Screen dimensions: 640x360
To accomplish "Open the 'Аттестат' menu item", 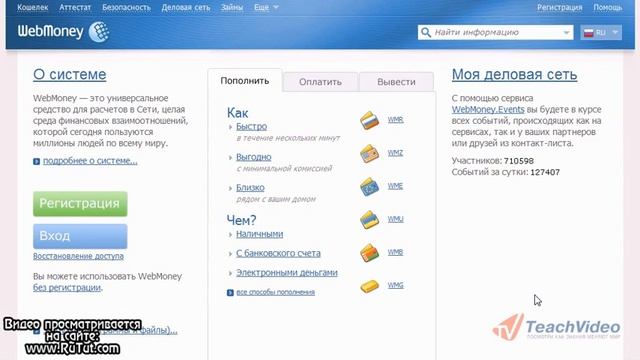I will [x=75, y=7].
